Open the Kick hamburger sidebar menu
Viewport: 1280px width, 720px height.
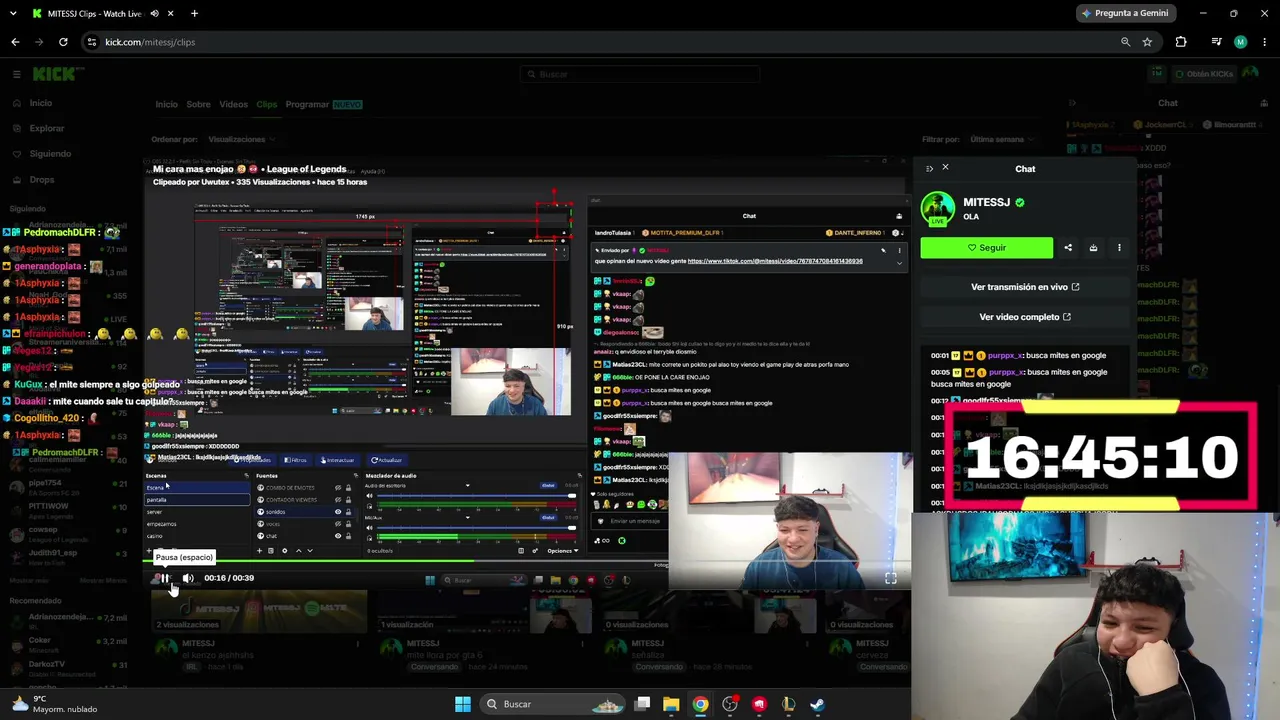(17, 74)
